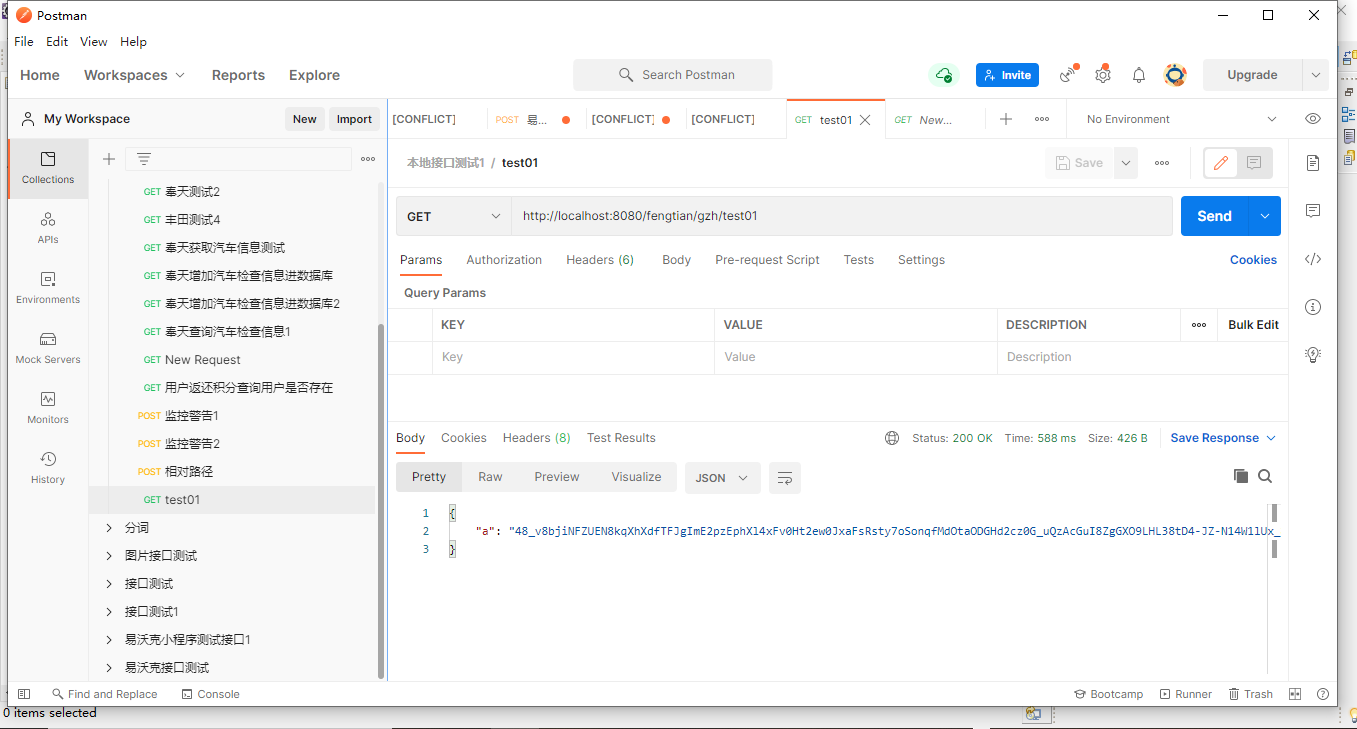Open the Environment quick look eye icon
The width and height of the screenshot is (1357, 729).
tap(1313, 119)
